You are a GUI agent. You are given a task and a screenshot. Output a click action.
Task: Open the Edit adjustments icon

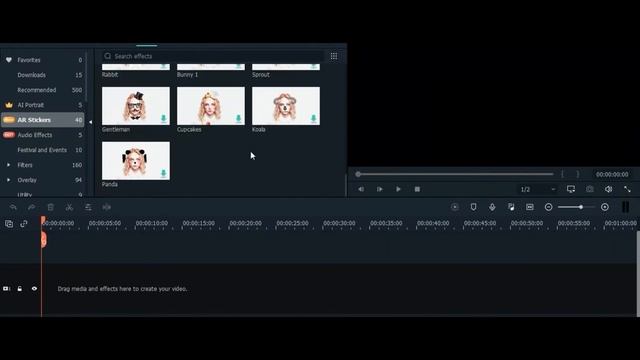88,207
